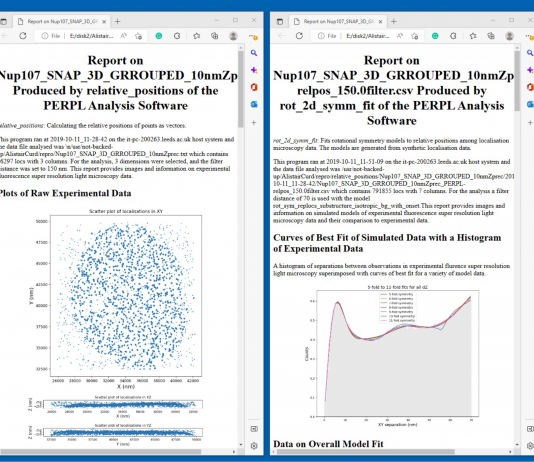This screenshot has width=534, height=462.
Task: Close the report tab in right window
Action: click(x=380, y=21)
